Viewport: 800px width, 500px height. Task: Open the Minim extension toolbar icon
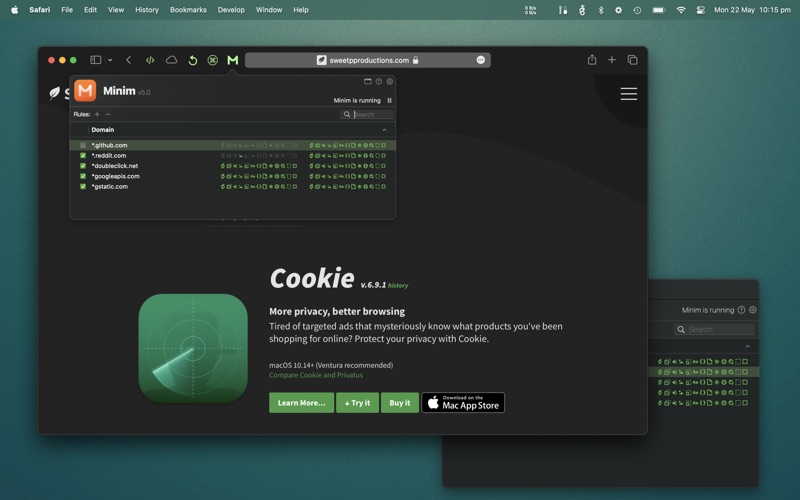(x=233, y=60)
